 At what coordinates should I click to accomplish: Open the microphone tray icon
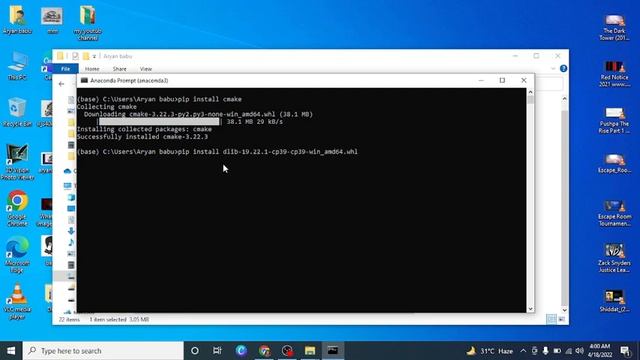pyautogui.click(x=545, y=351)
